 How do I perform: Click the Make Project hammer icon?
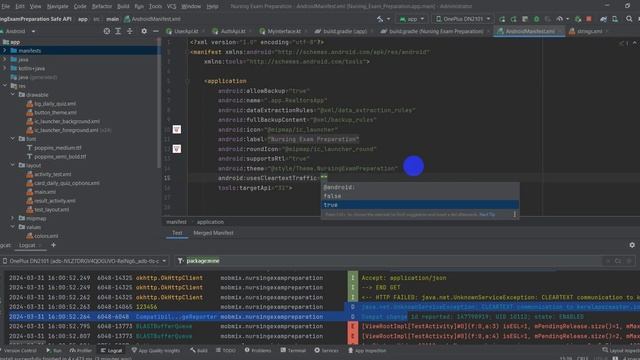click(x=380, y=19)
